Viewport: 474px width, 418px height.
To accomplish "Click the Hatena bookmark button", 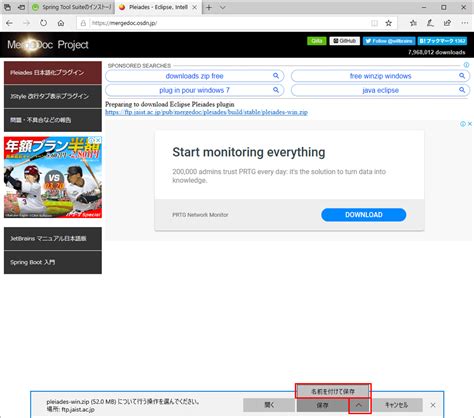I will coord(442,41).
